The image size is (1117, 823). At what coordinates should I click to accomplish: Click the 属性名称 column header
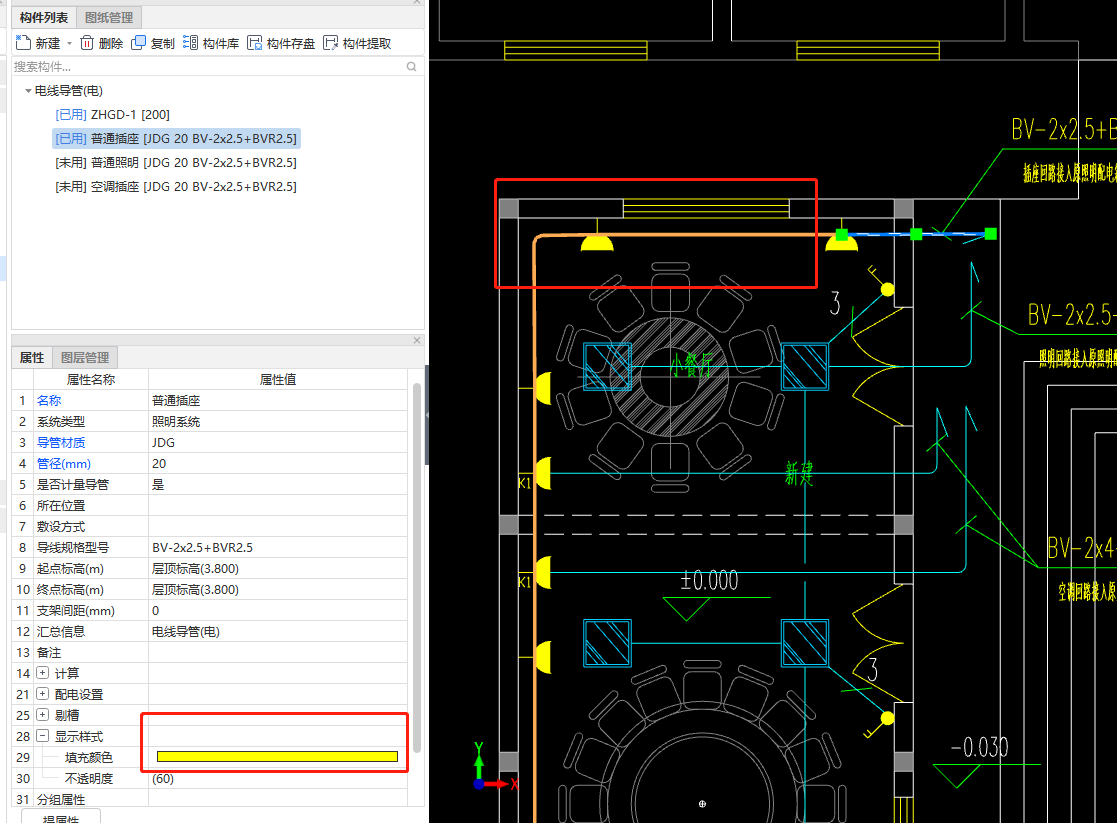[x=90, y=380]
